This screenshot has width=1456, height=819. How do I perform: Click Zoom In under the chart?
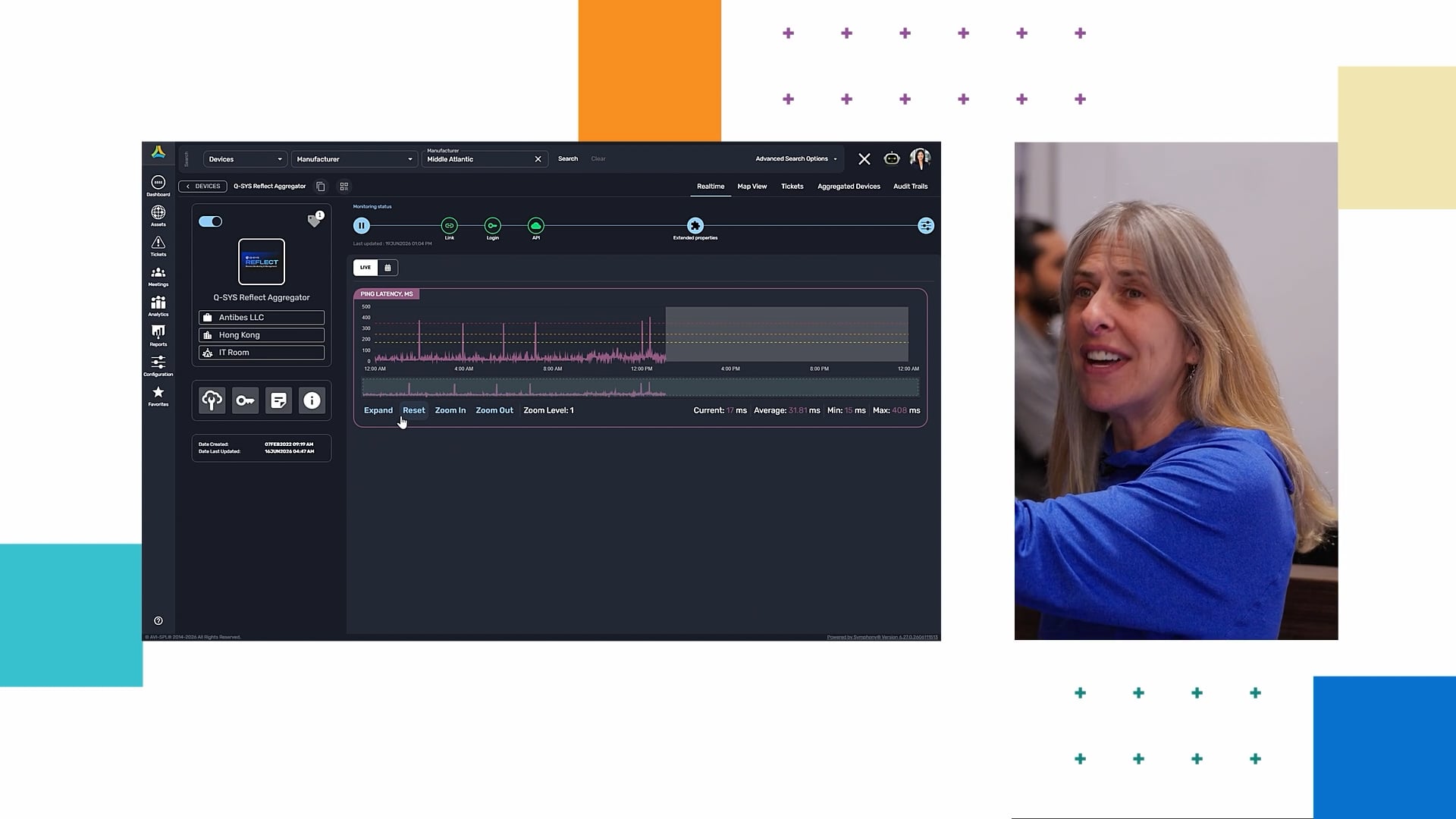pos(450,410)
